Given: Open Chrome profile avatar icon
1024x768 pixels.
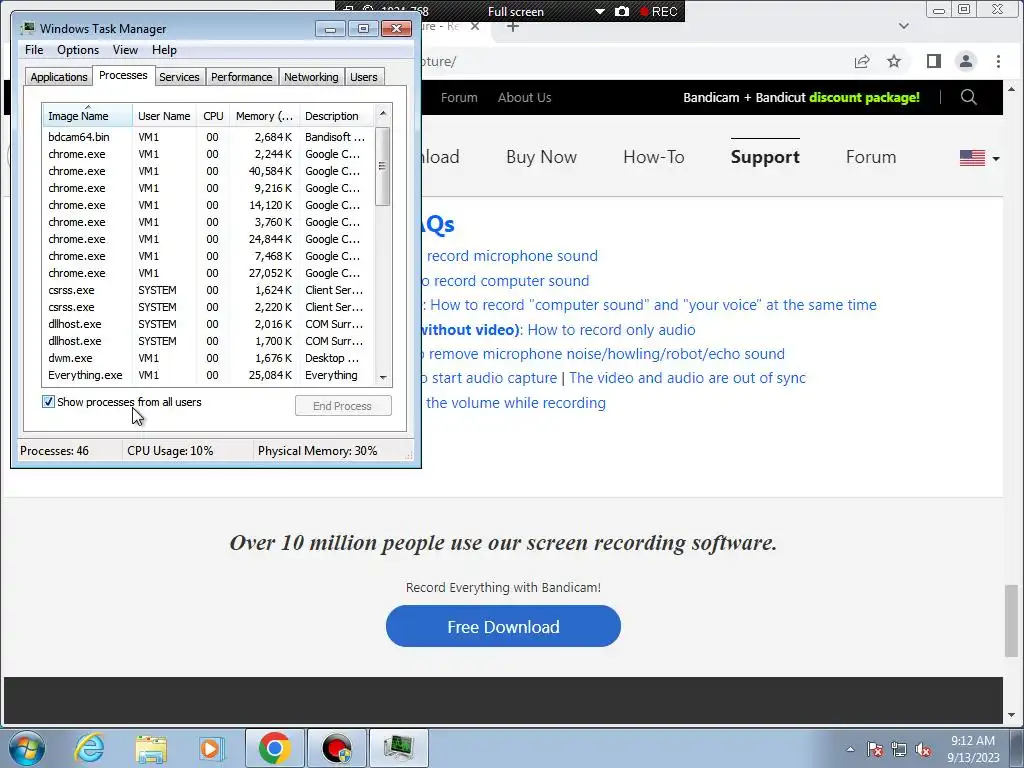Looking at the screenshot, I should [966, 61].
